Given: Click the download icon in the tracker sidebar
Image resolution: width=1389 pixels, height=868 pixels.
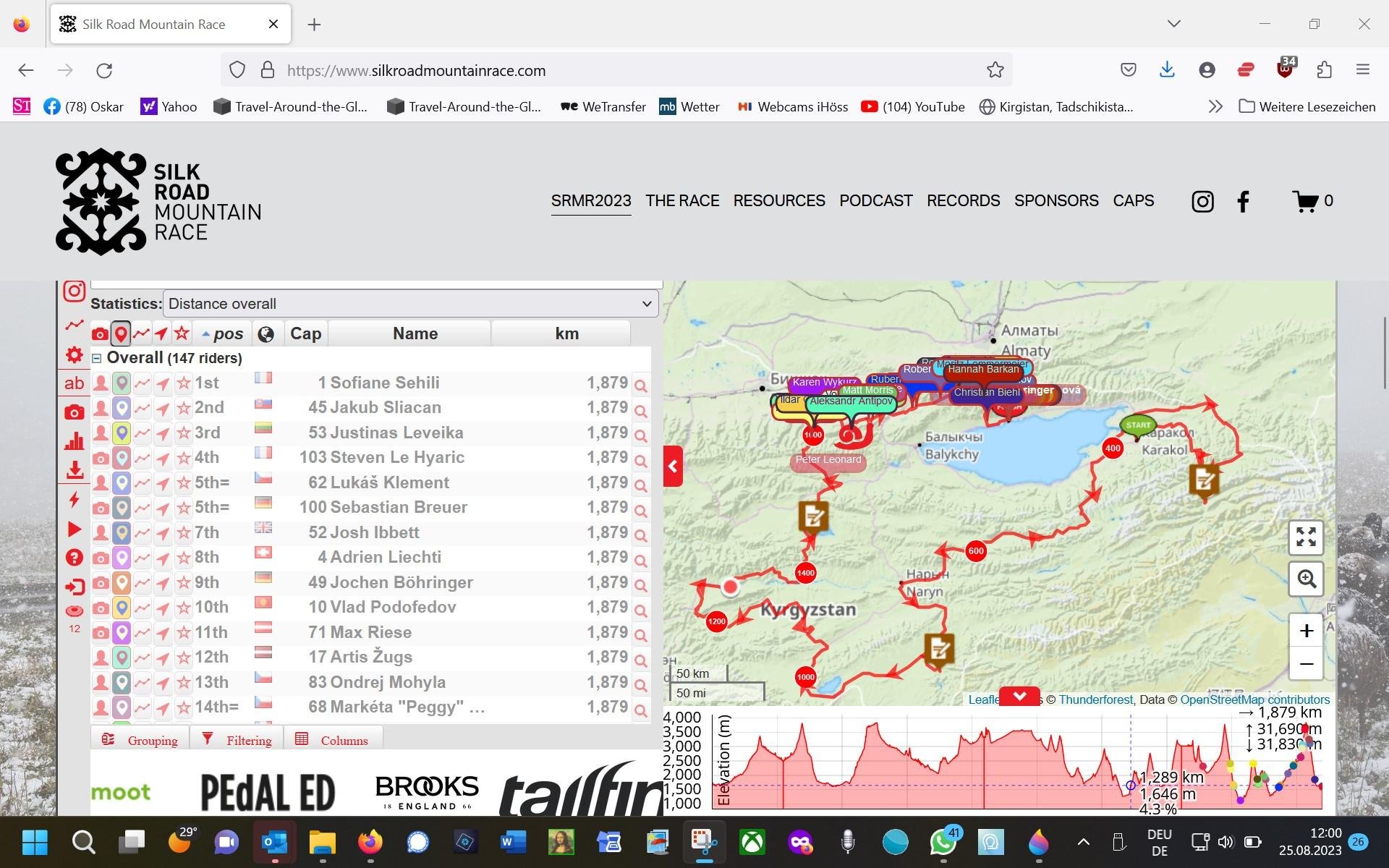Looking at the screenshot, I should tap(74, 470).
